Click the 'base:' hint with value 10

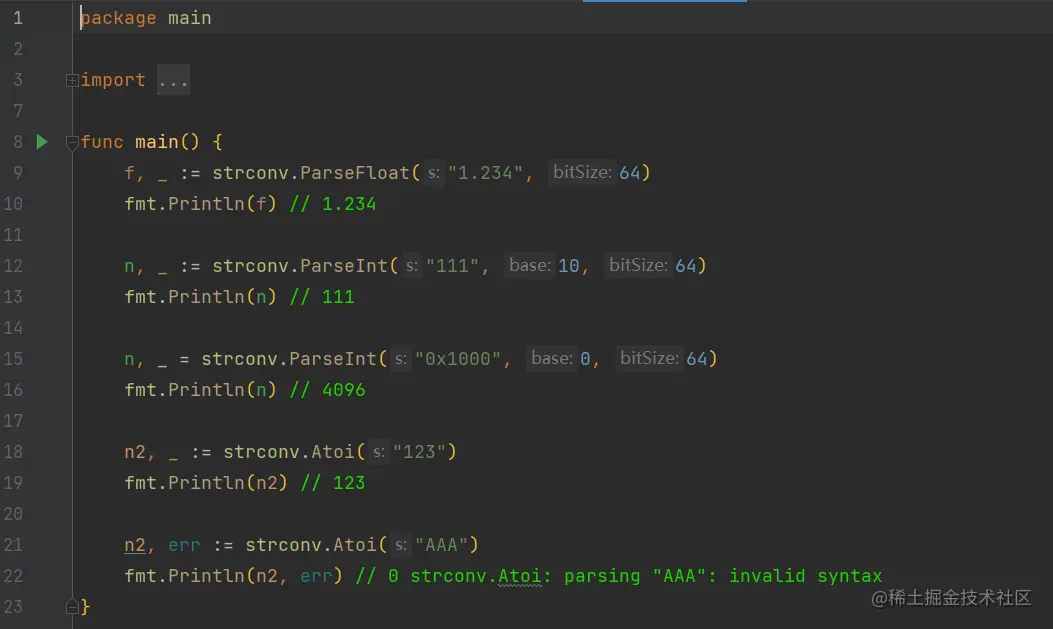click(529, 266)
